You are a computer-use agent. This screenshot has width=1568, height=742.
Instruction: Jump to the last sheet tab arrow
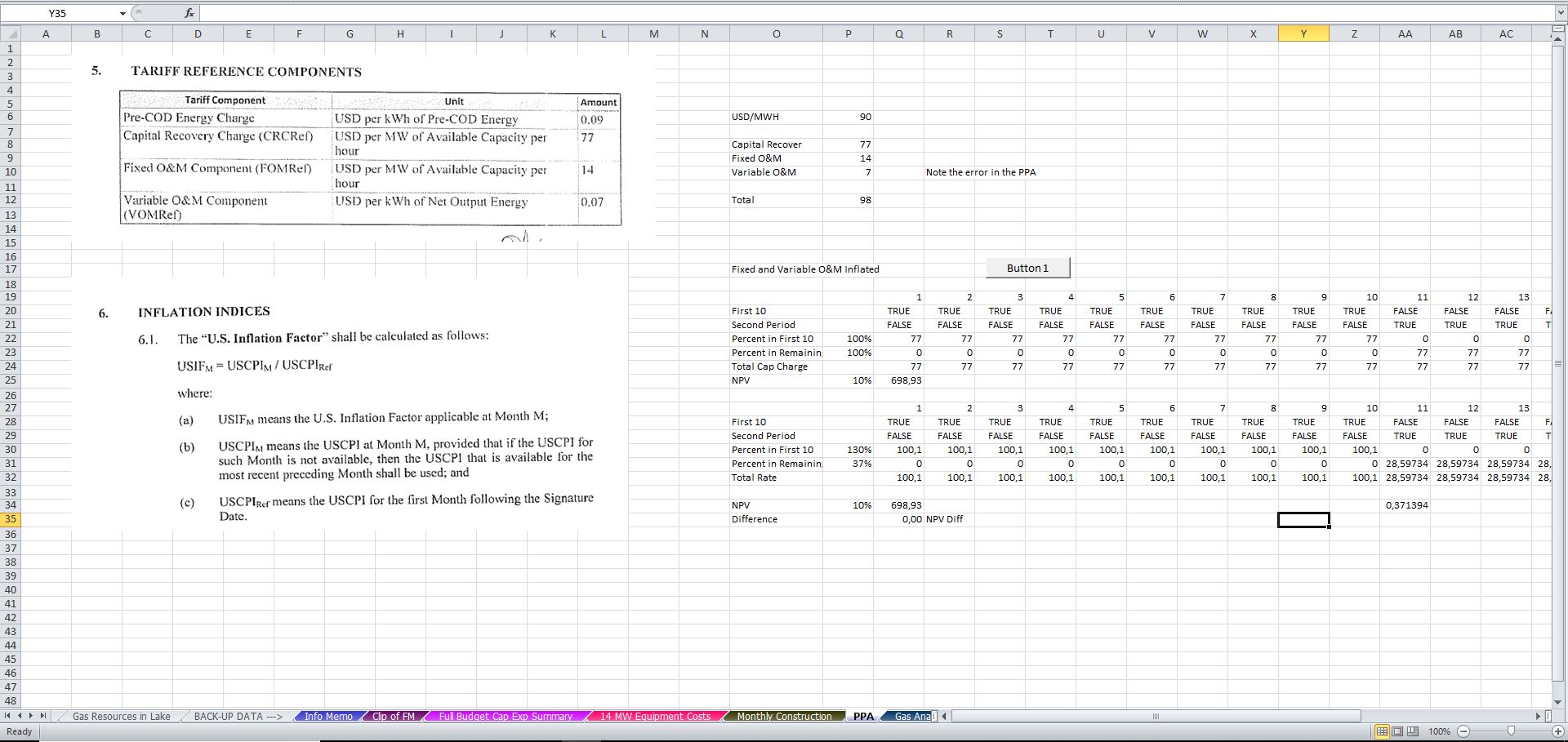(43, 716)
